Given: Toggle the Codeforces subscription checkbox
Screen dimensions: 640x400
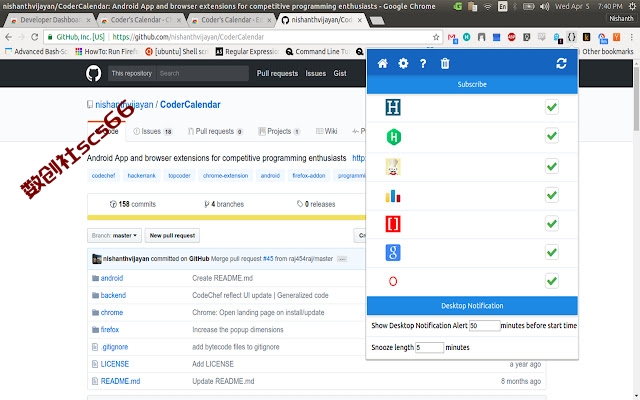Looking at the screenshot, I should 552,195.
